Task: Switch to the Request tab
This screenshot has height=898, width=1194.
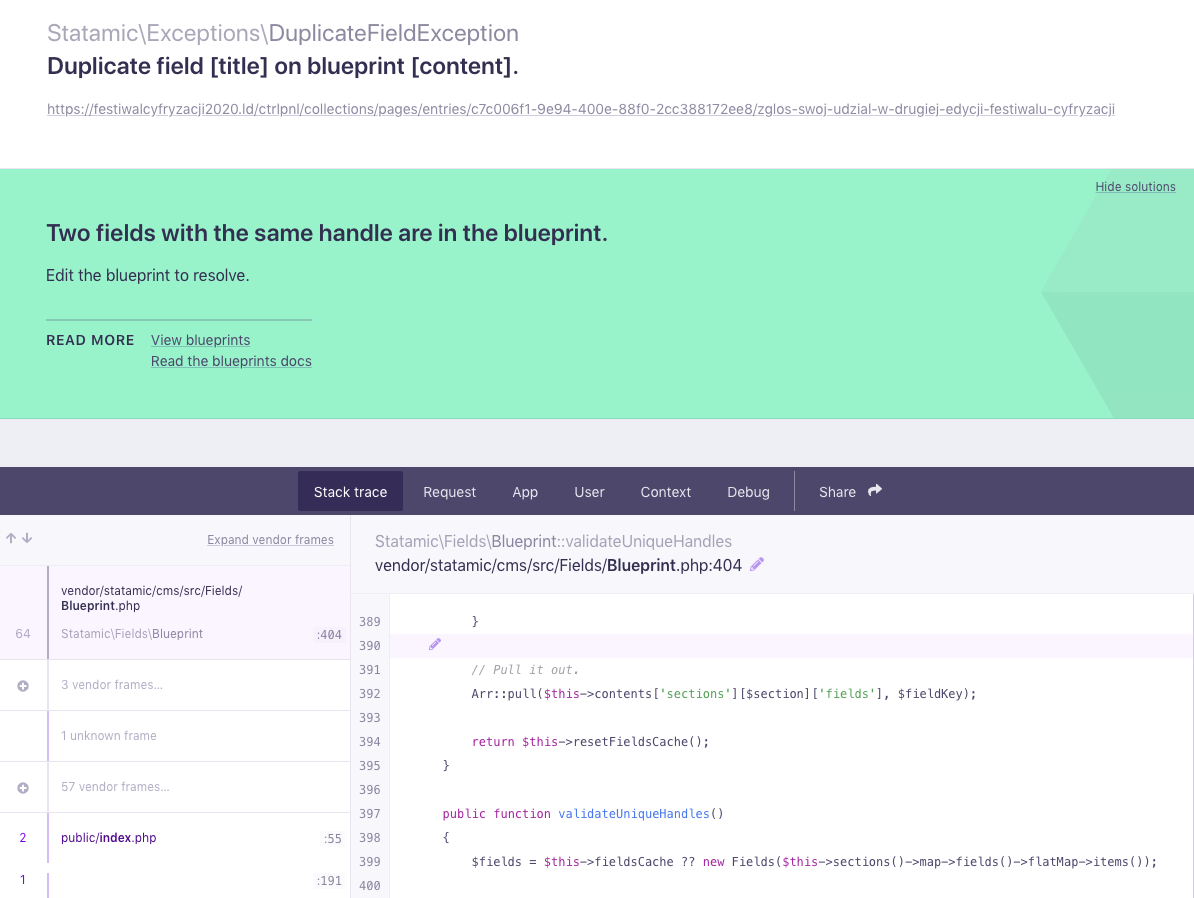Action: point(449,491)
